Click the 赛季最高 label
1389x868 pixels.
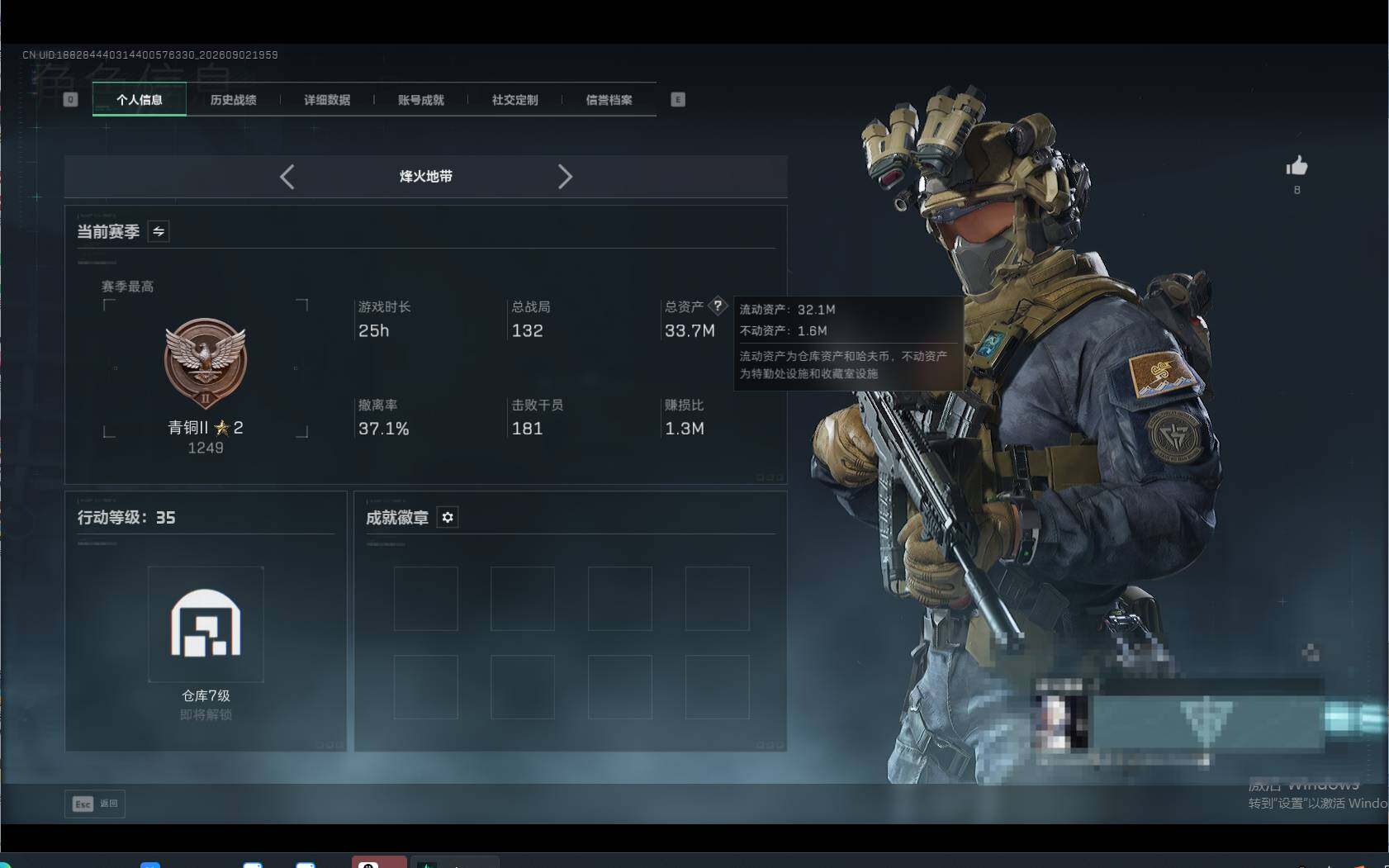(127, 287)
